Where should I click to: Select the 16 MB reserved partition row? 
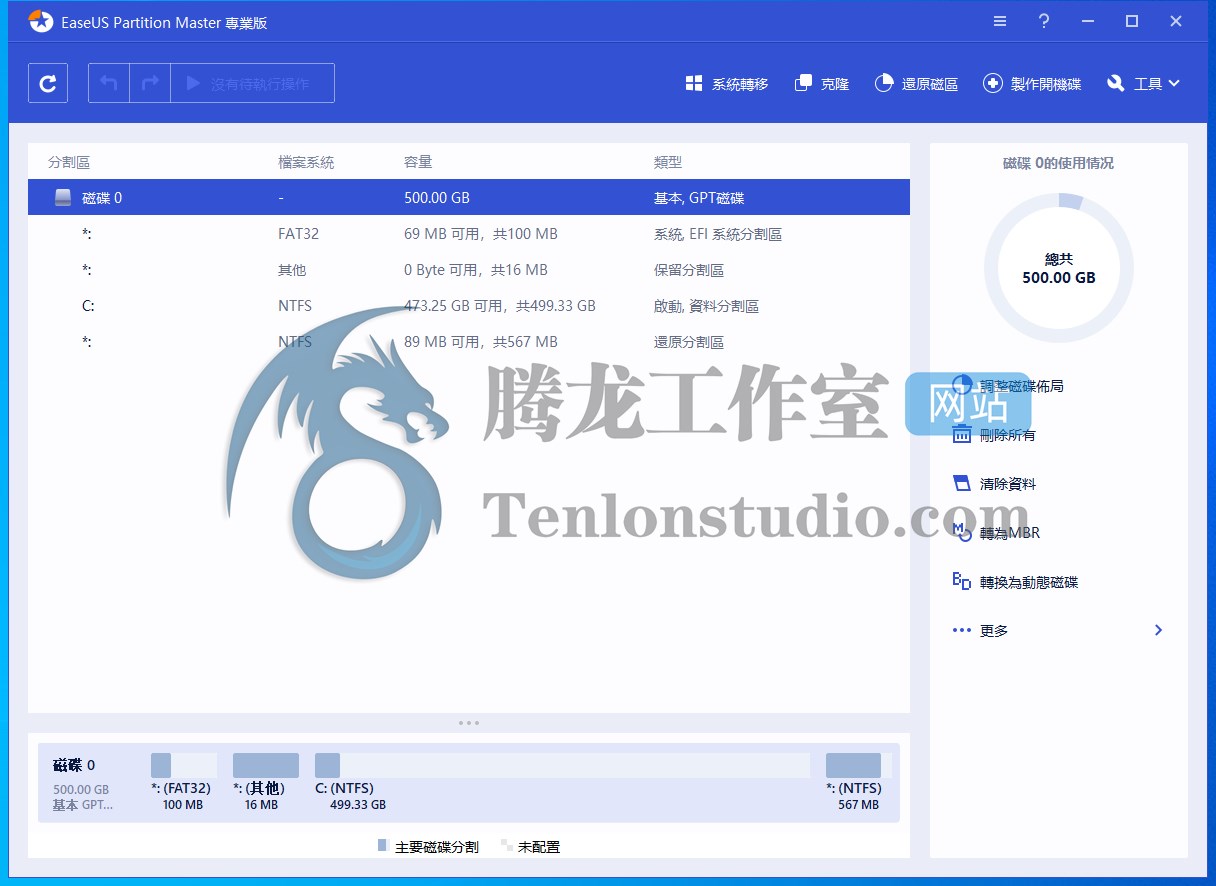469,270
